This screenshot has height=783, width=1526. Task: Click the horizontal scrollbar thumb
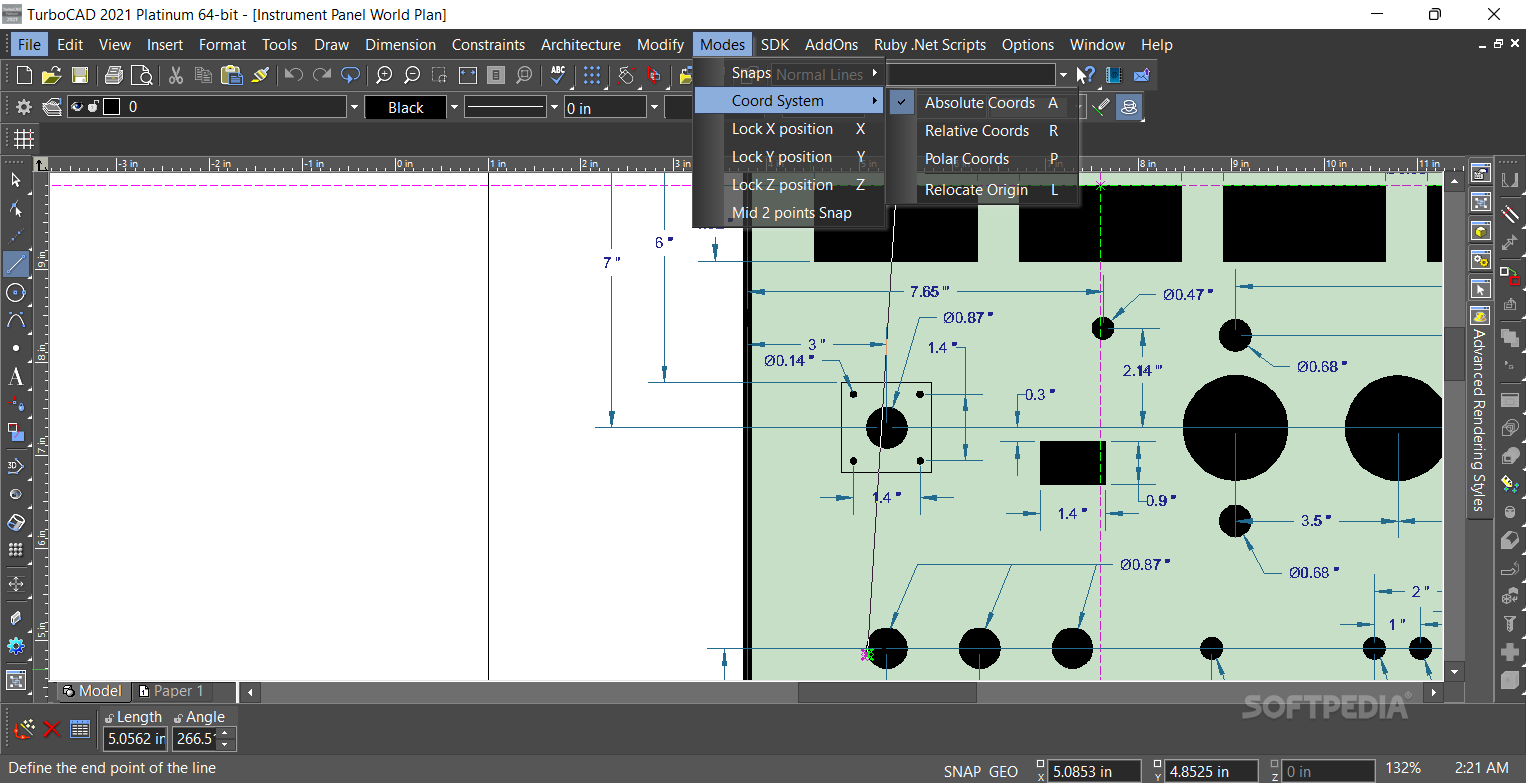pos(886,692)
